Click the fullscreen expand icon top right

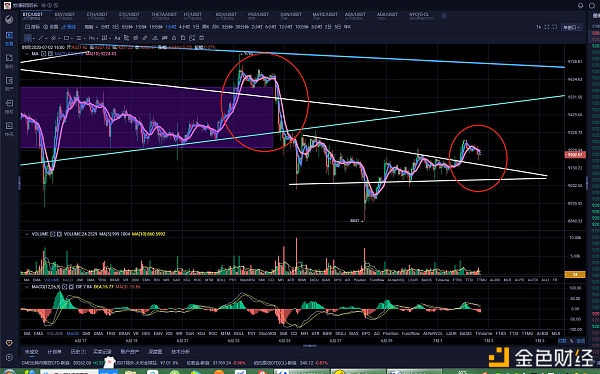click(x=546, y=27)
